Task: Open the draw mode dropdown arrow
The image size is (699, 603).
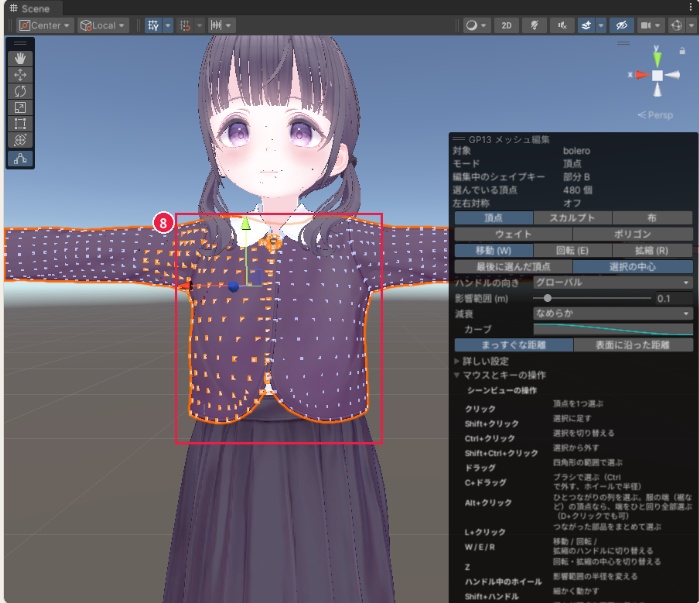Action: tap(484, 25)
